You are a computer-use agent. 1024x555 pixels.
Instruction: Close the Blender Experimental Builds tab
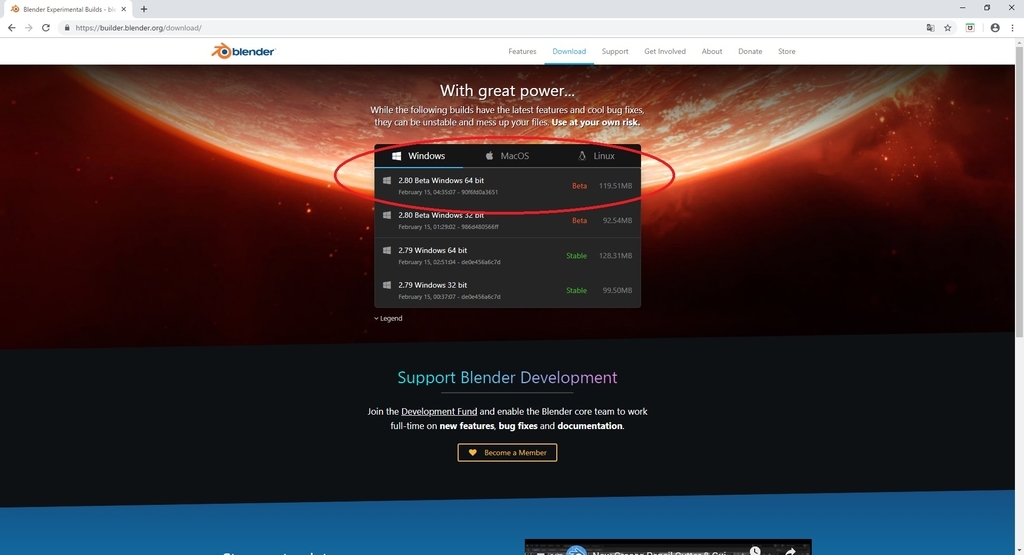pos(123,9)
